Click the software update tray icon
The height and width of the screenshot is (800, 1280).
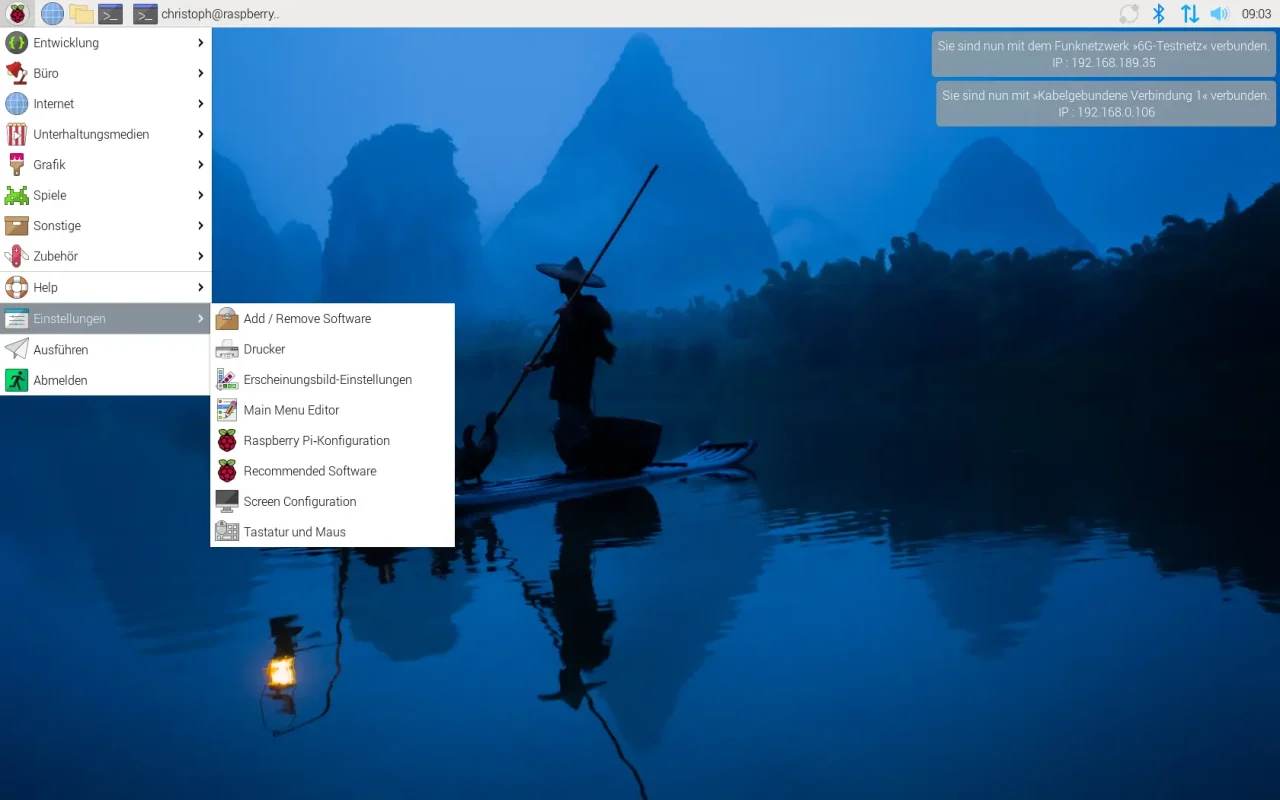click(x=1129, y=14)
